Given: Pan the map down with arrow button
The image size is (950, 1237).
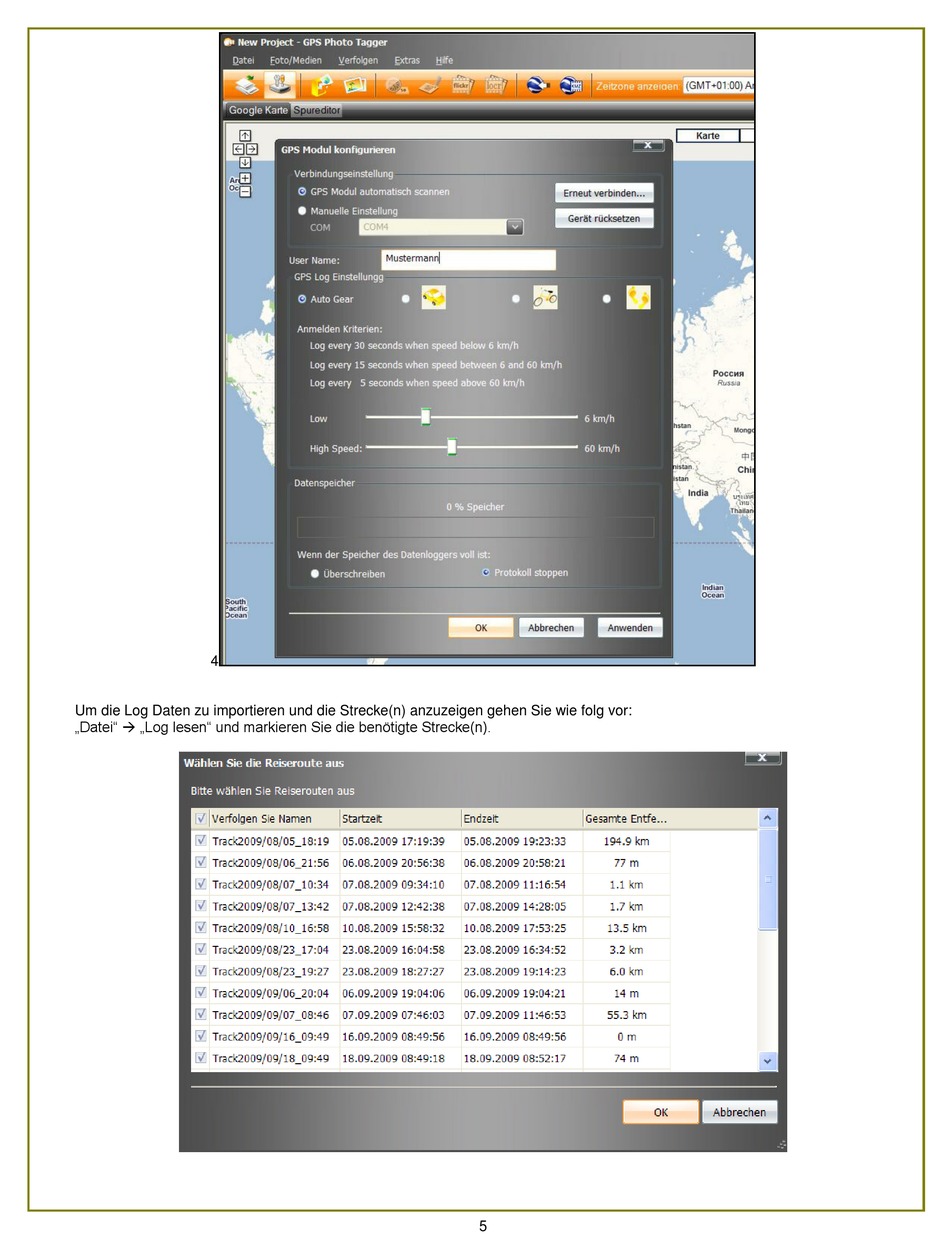Looking at the screenshot, I should tap(245, 162).
